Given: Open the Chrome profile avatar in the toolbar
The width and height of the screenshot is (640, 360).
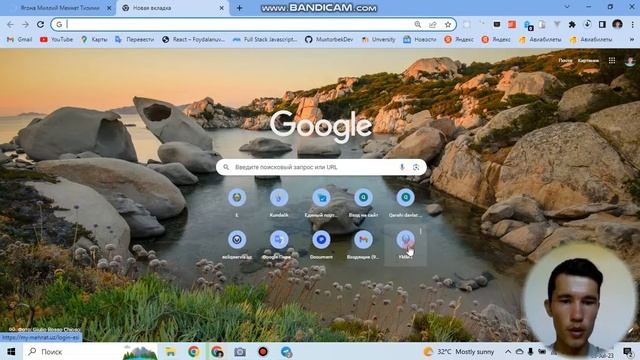Looking at the screenshot, I should pyautogui.click(x=617, y=24).
